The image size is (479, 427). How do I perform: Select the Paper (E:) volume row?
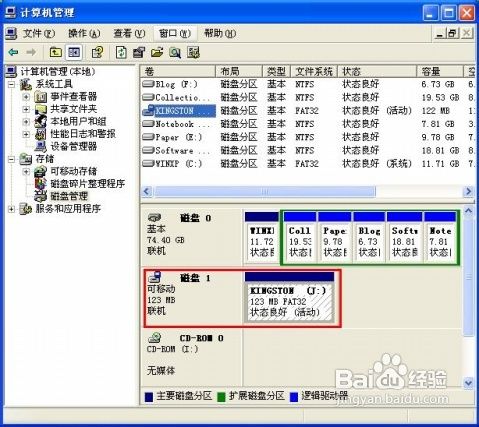(307, 137)
